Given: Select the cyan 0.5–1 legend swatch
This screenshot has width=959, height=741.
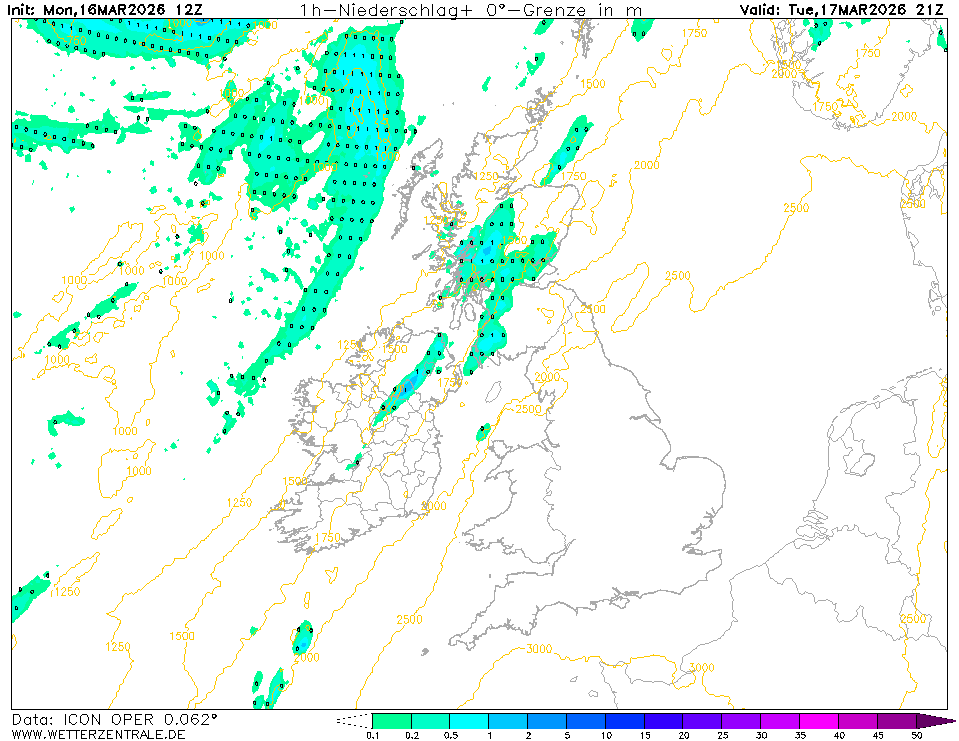Looking at the screenshot, I should 469,720.
